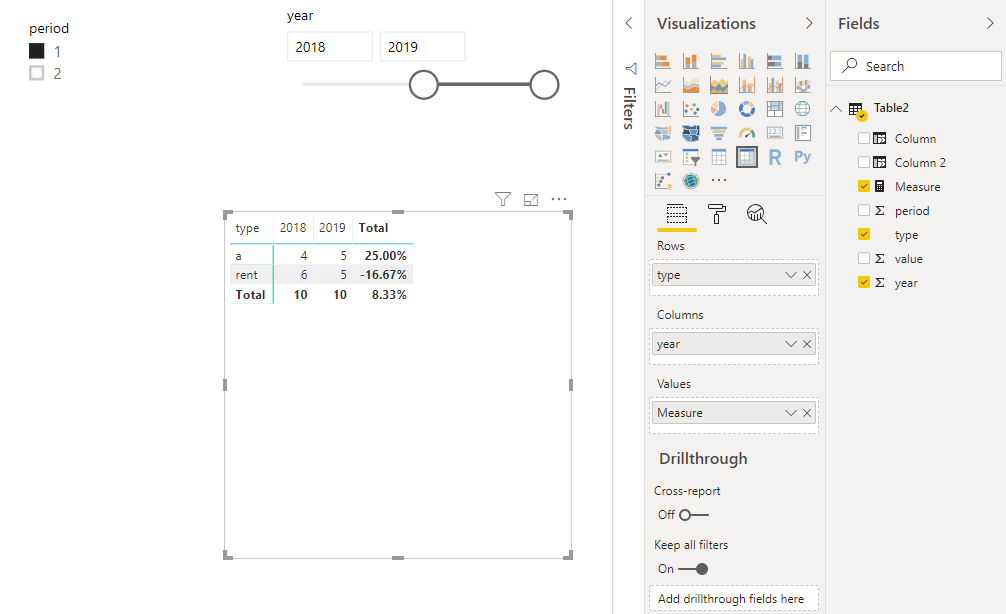Choose Line and clustered column chart

click(774, 85)
